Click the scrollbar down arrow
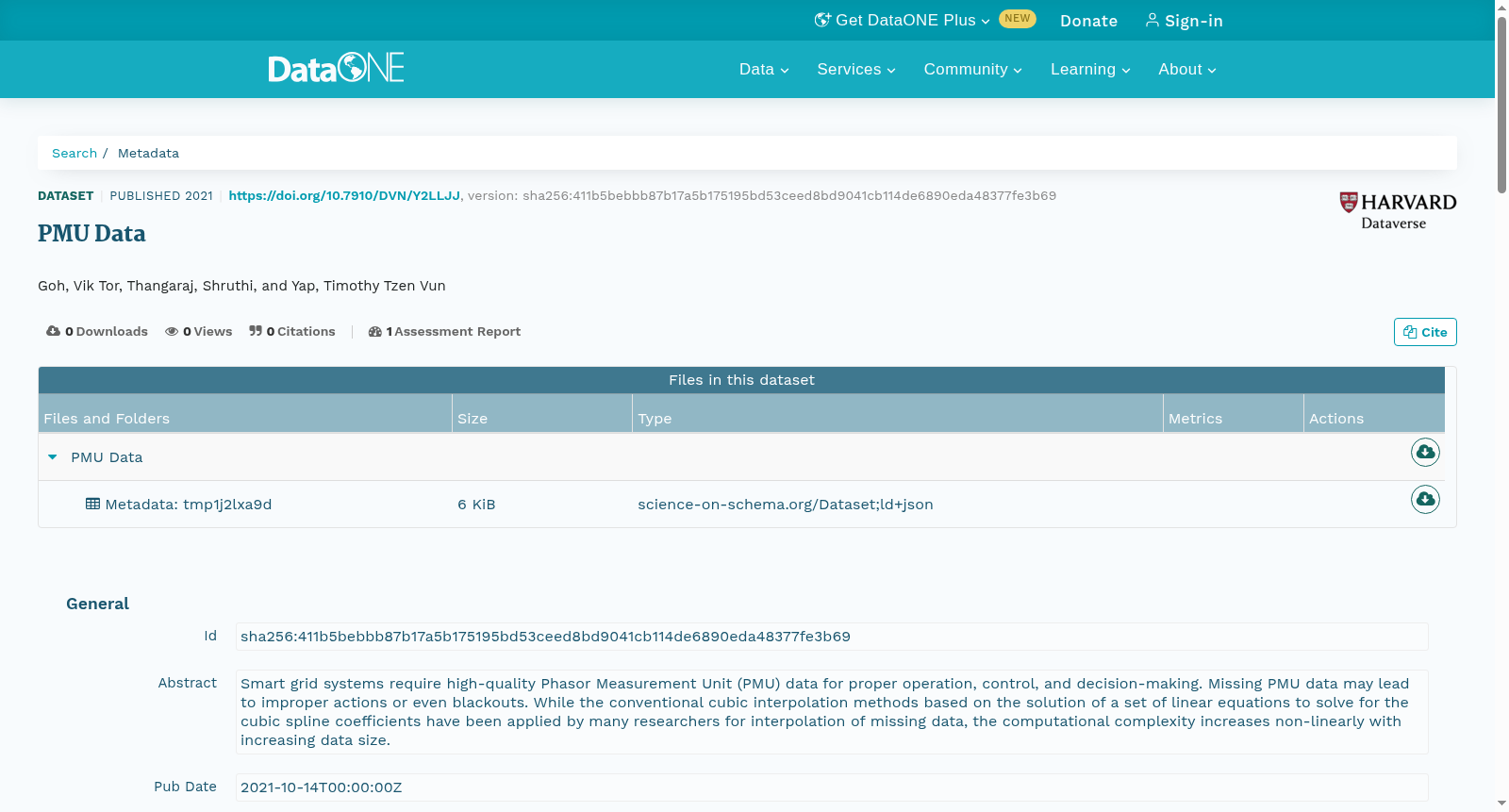Image resolution: width=1509 pixels, height=812 pixels. point(1501,804)
